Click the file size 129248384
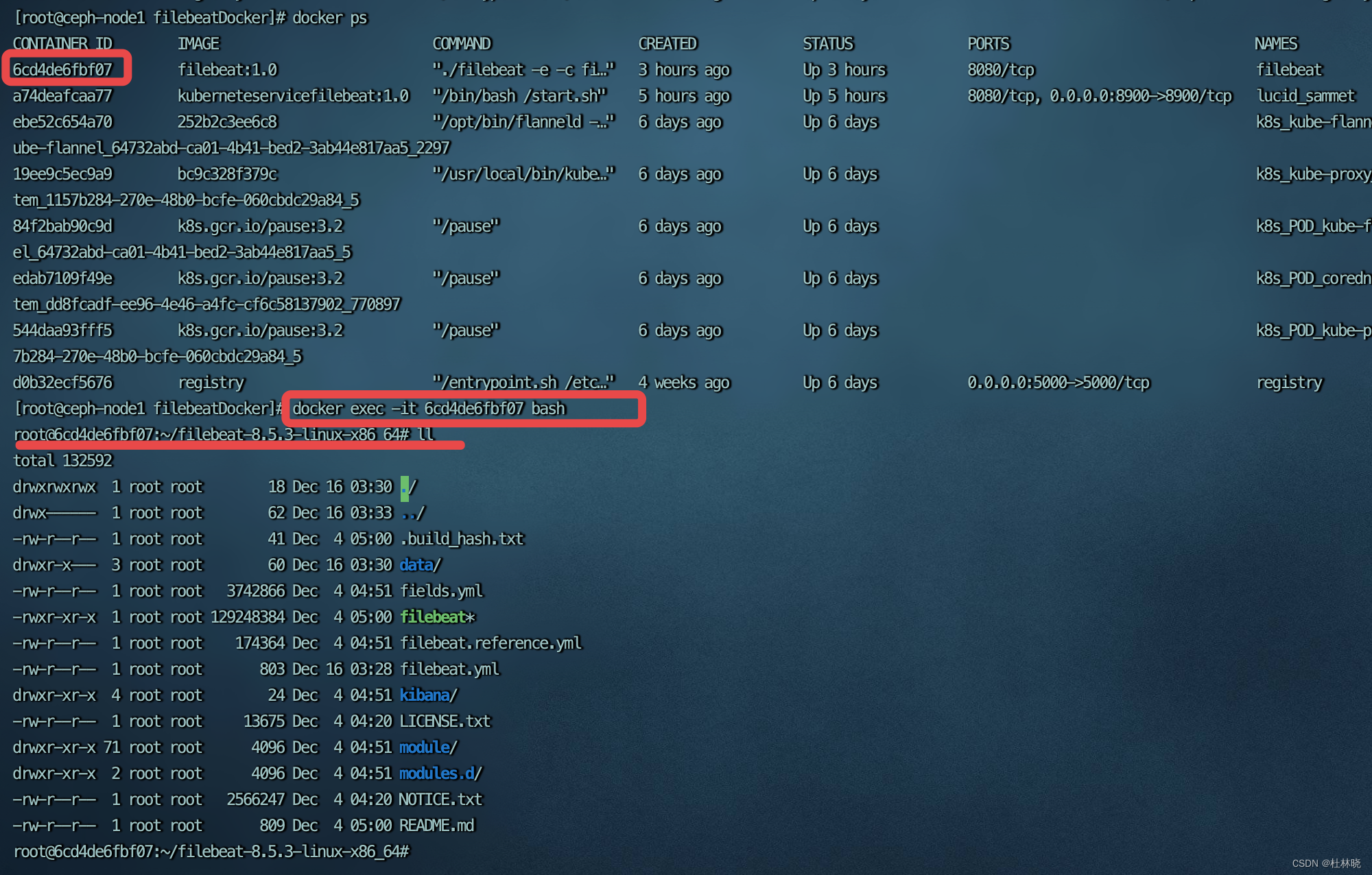Viewport: 1372px width, 875px height. tap(248, 616)
